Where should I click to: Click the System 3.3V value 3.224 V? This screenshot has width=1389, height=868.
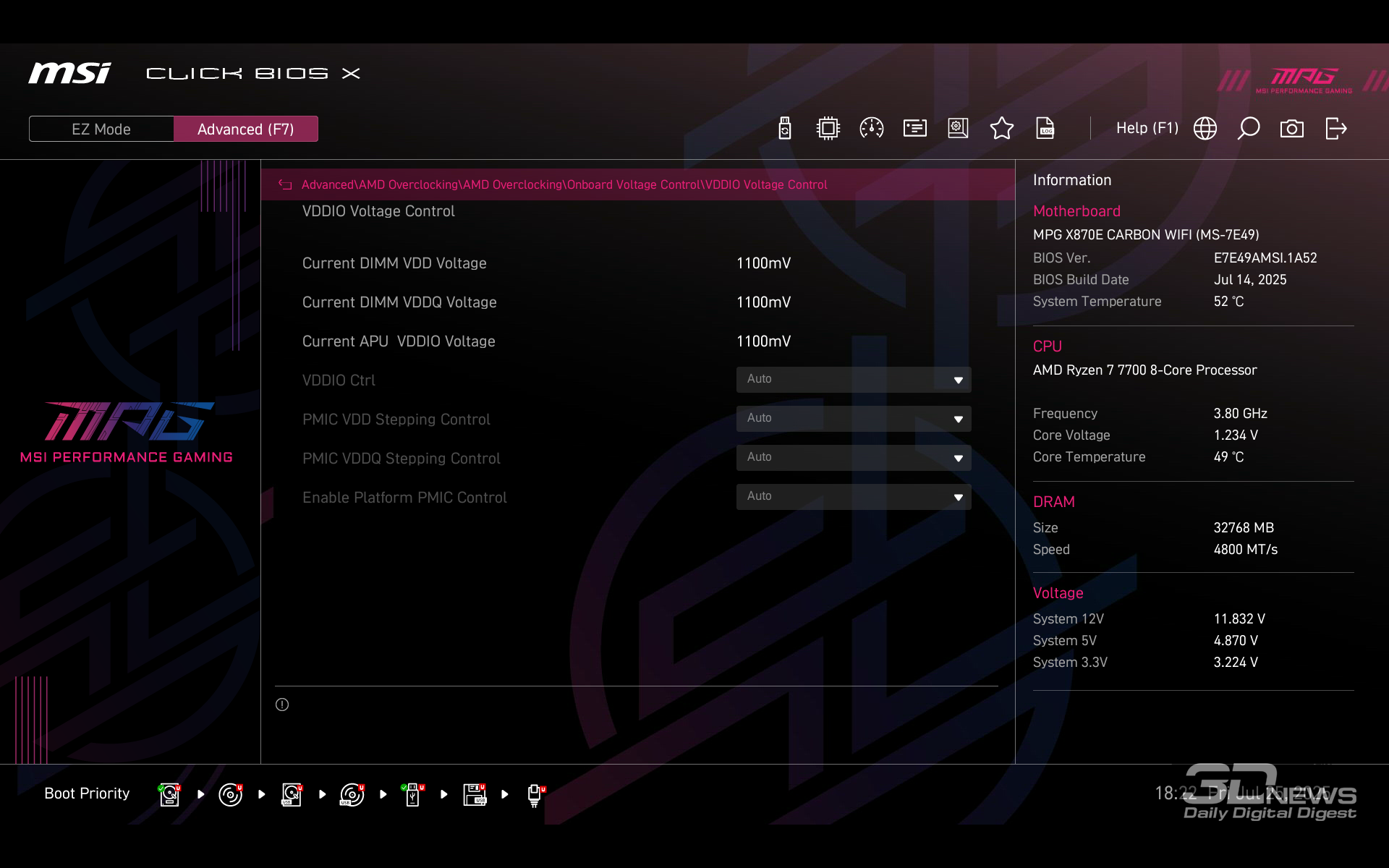[1236, 663]
